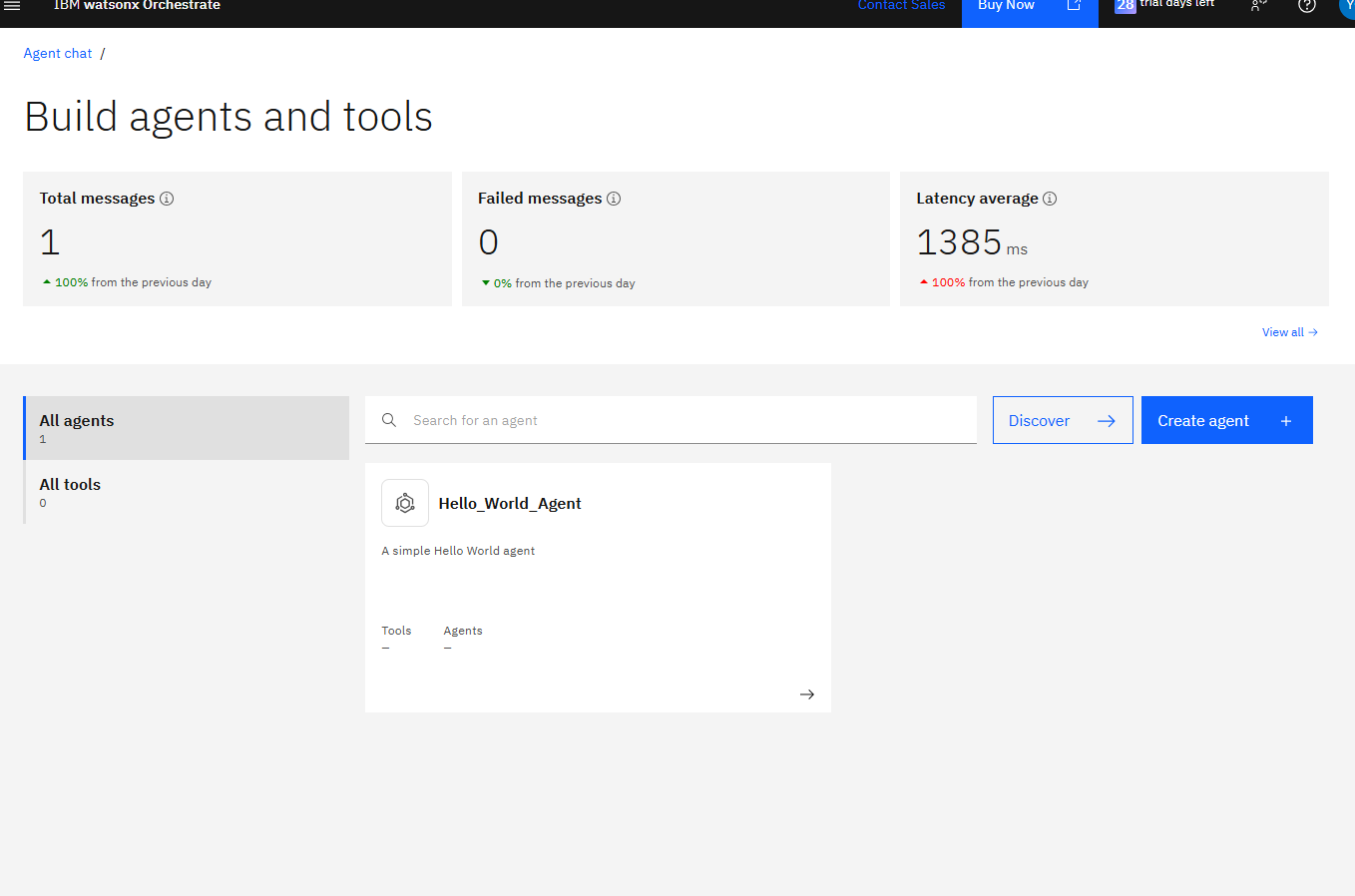1355x896 pixels.
Task: Open the external link icon beside Buy Now
Action: click(x=1074, y=5)
